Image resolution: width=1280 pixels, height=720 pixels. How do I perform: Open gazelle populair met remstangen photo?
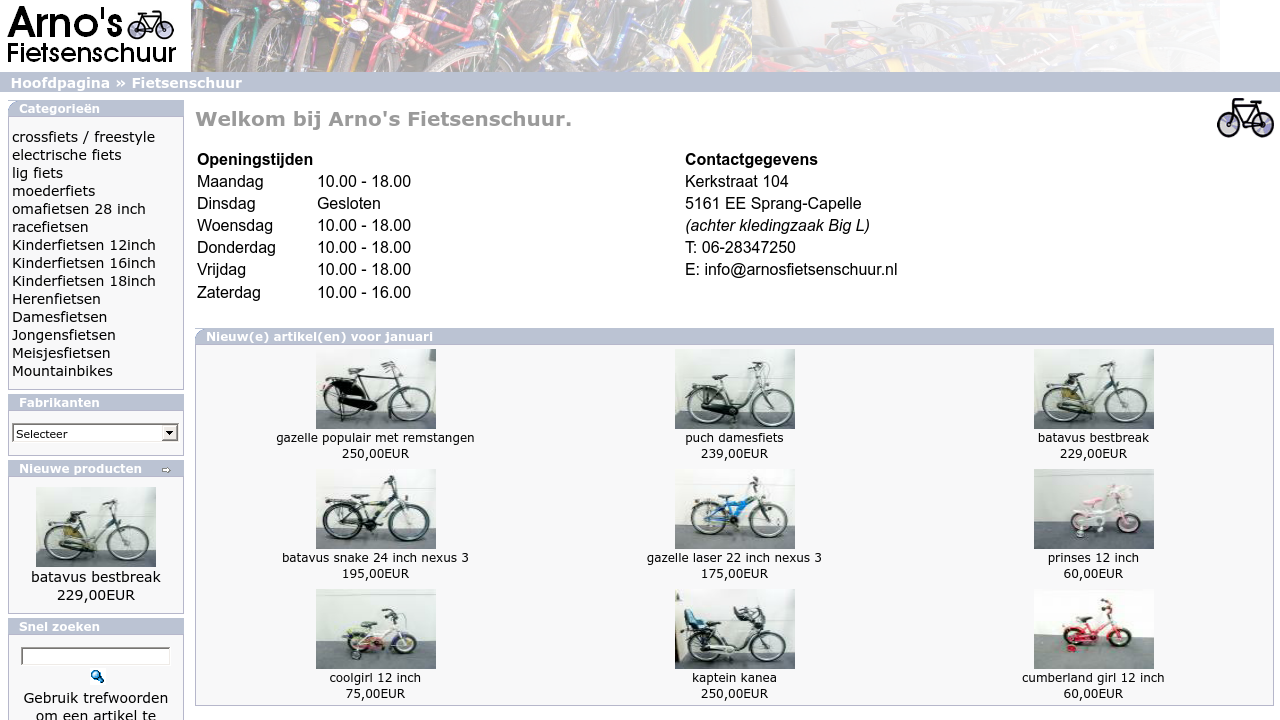(x=375, y=389)
